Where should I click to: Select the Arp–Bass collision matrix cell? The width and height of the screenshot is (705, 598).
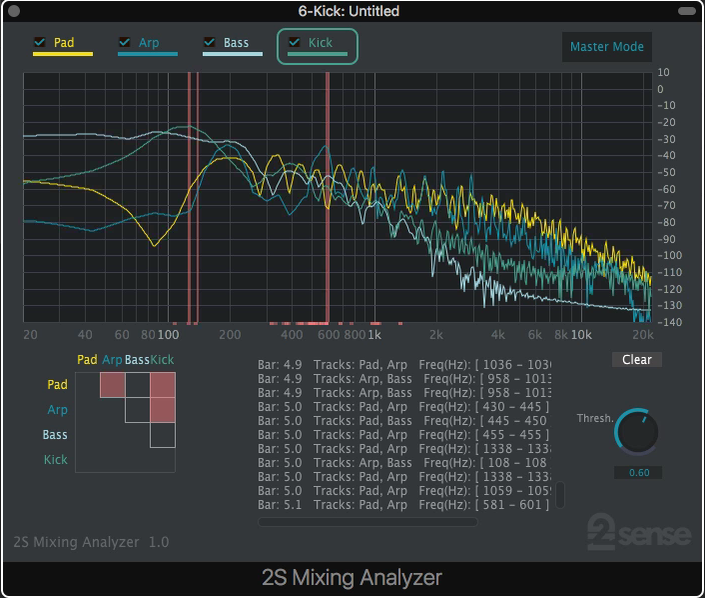tap(137, 410)
